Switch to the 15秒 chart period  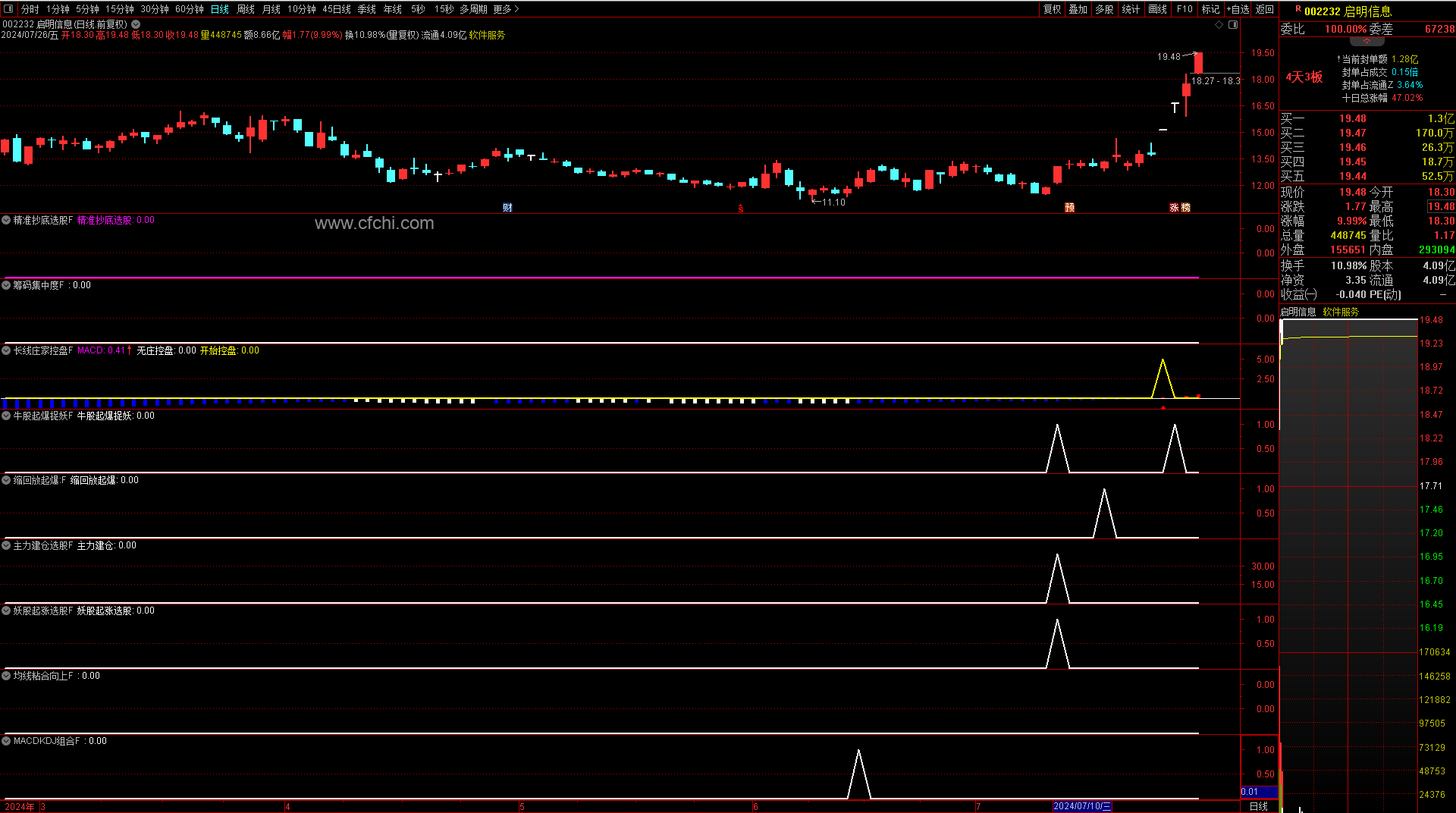[x=444, y=9]
